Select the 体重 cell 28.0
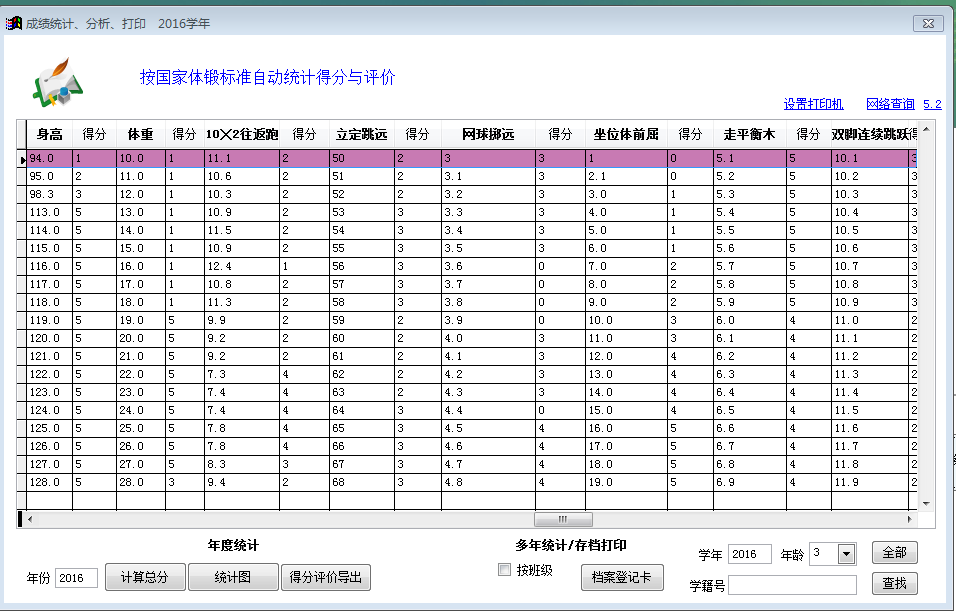The height and width of the screenshot is (612, 956). pyautogui.click(x=141, y=482)
